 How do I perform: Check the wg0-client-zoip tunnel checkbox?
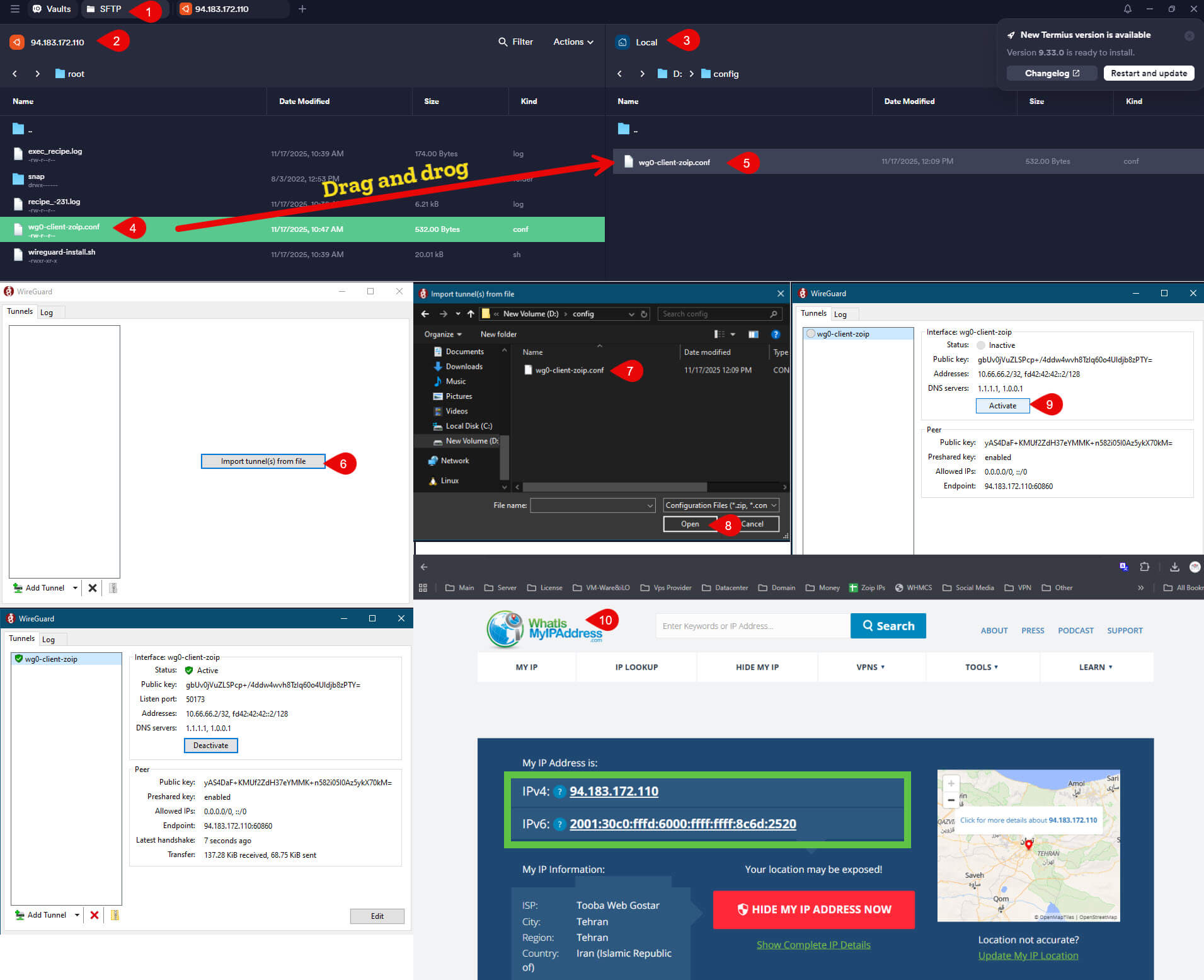point(20,659)
